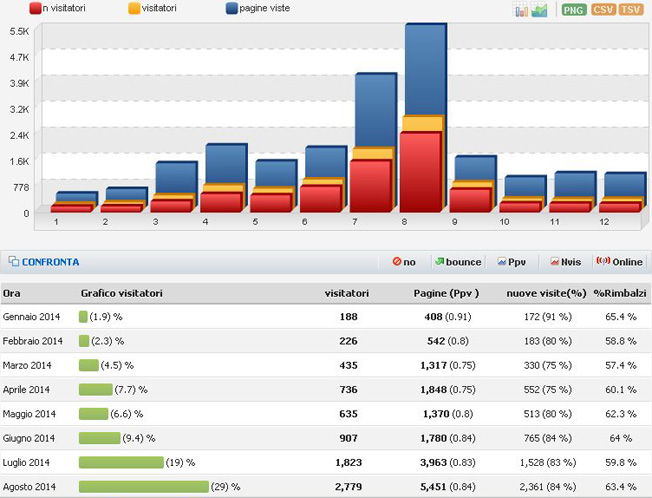Toggle the Online metric

tap(620, 262)
